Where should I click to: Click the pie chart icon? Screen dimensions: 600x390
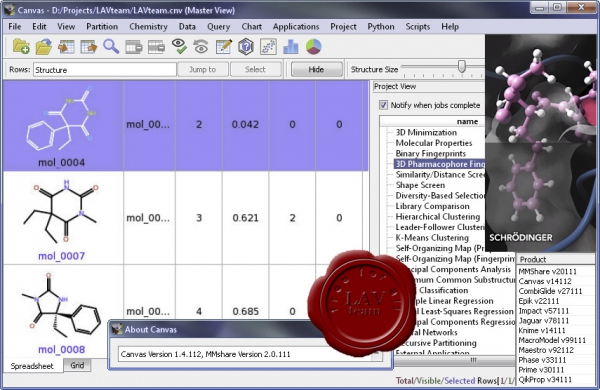click(x=313, y=47)
